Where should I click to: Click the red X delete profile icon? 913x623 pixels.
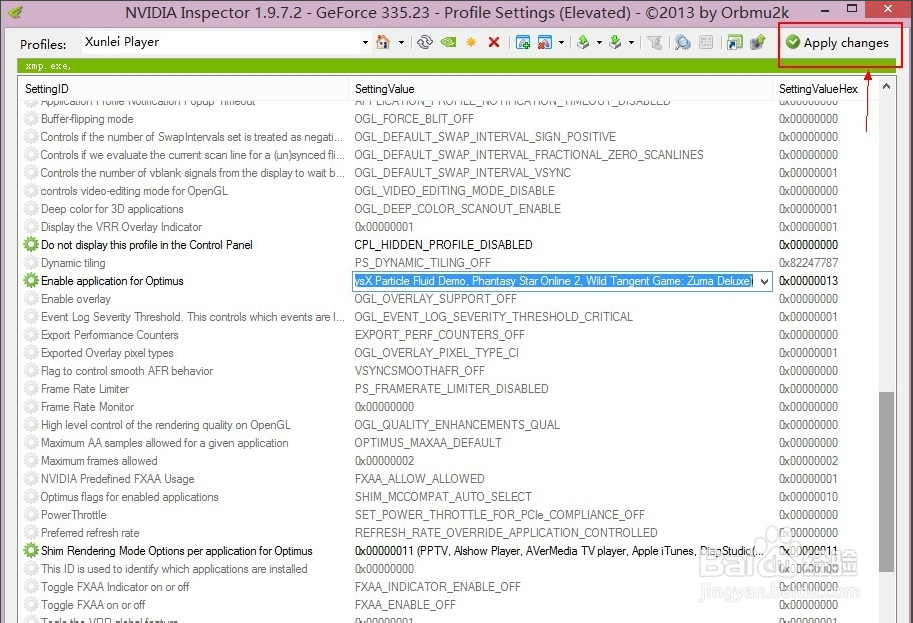coord(494,42)
